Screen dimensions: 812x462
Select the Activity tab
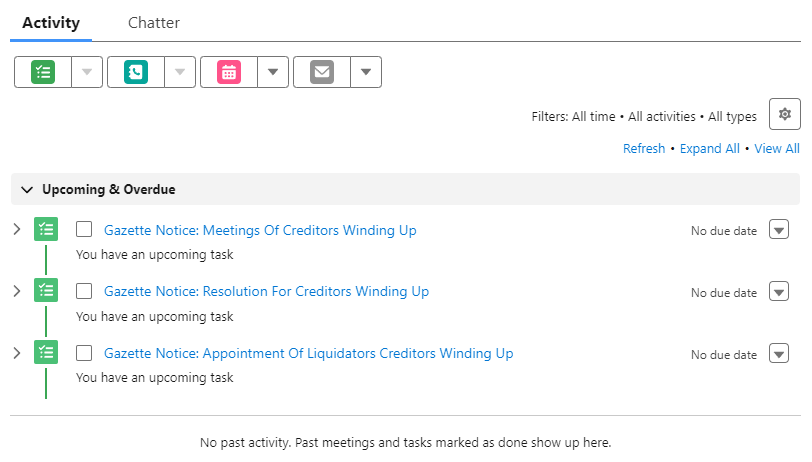[51, 23]
